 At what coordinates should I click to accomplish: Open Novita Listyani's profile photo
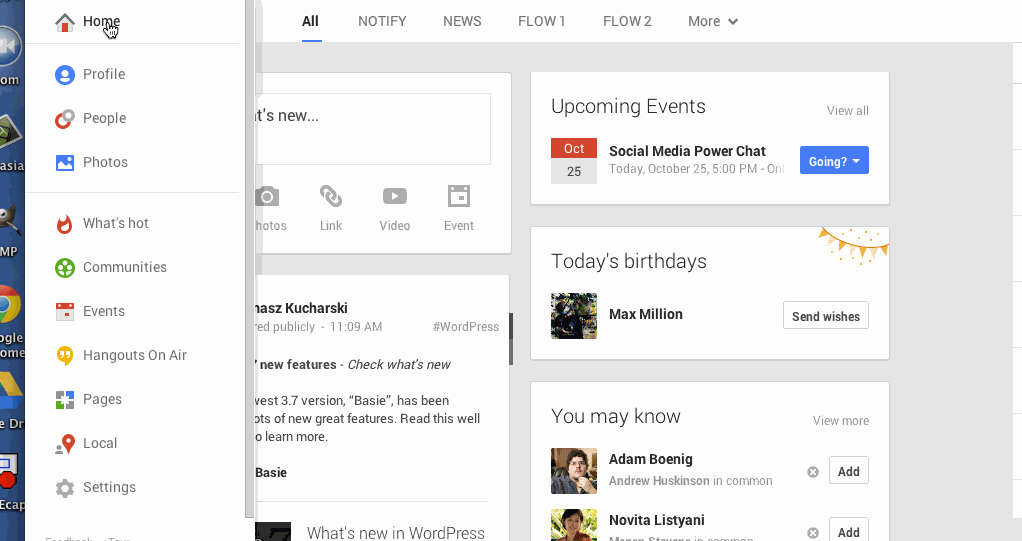[574, 525]
